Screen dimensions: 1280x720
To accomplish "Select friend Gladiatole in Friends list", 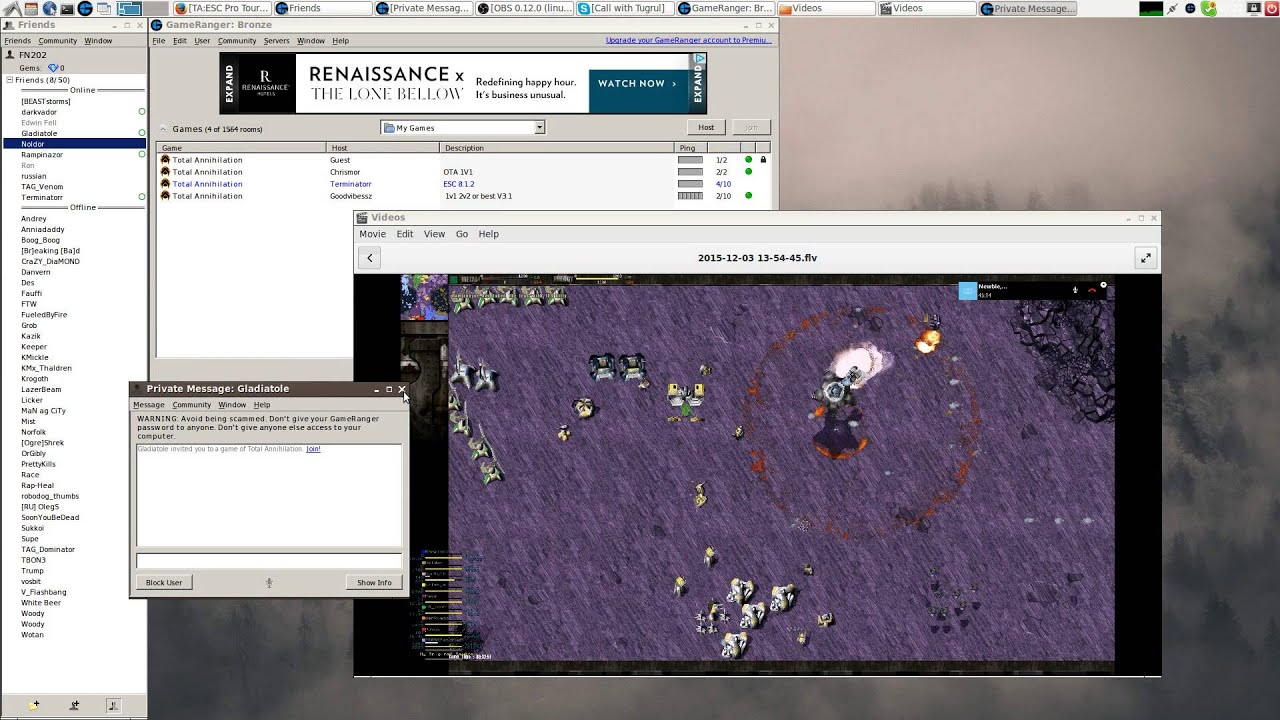I will tap(39, 133).
